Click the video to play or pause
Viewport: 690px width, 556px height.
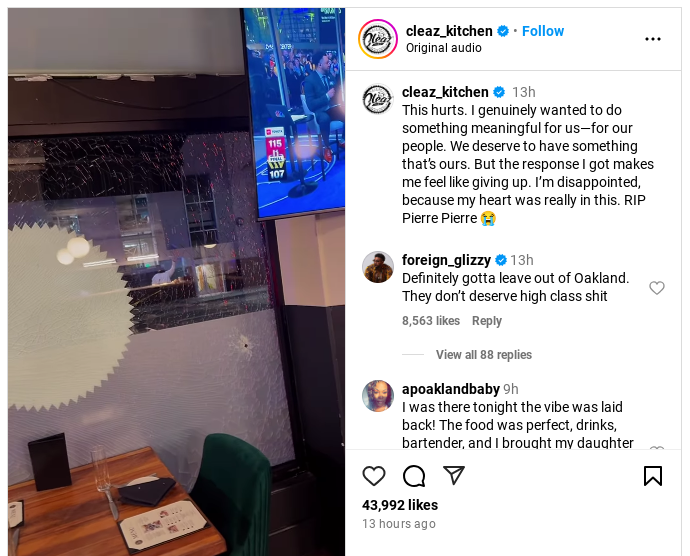pyautogui.click(x=176, y=282)
